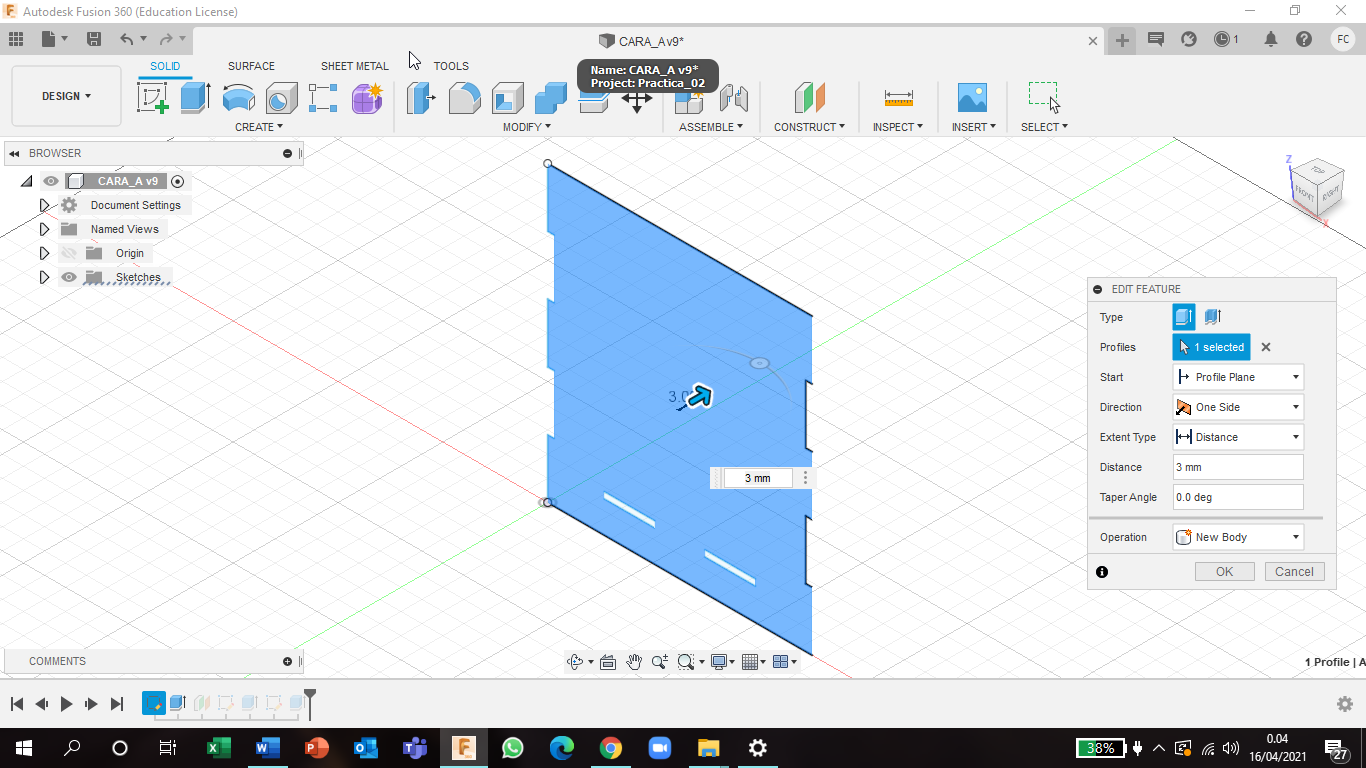Choose the Thin Extrude type

click(1212, 317)
